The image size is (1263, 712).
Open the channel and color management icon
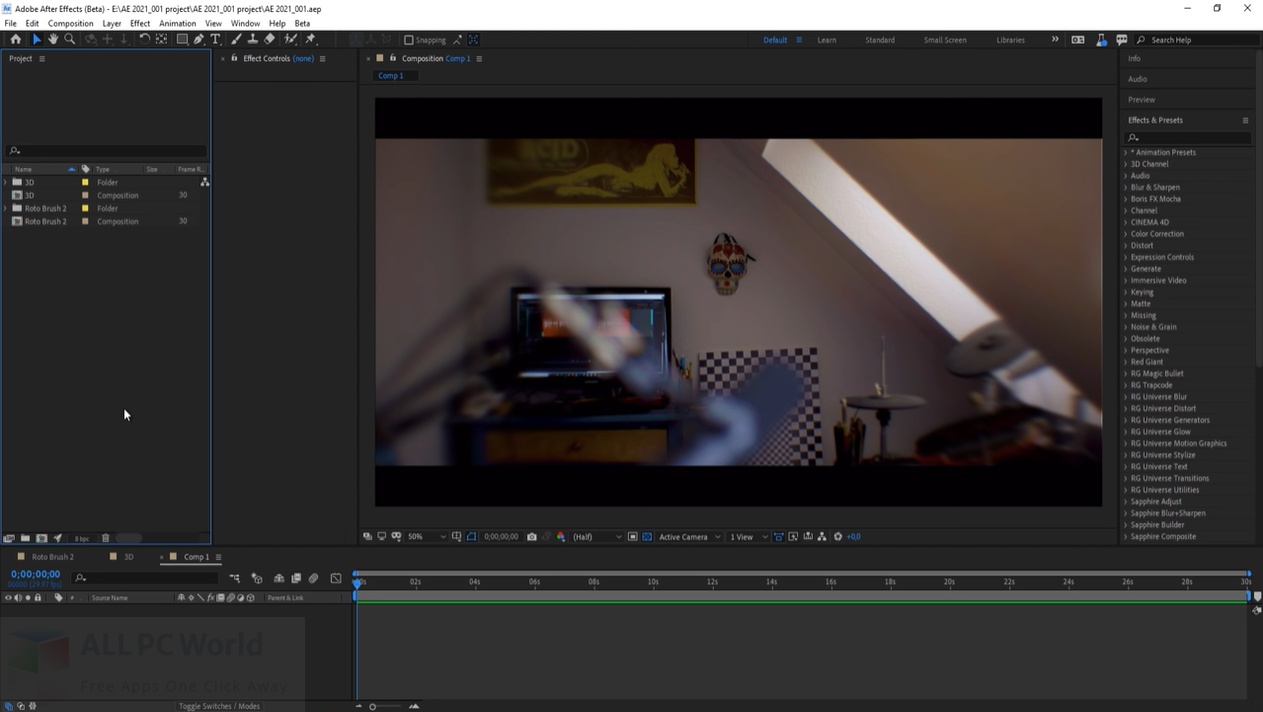(561, 537)
